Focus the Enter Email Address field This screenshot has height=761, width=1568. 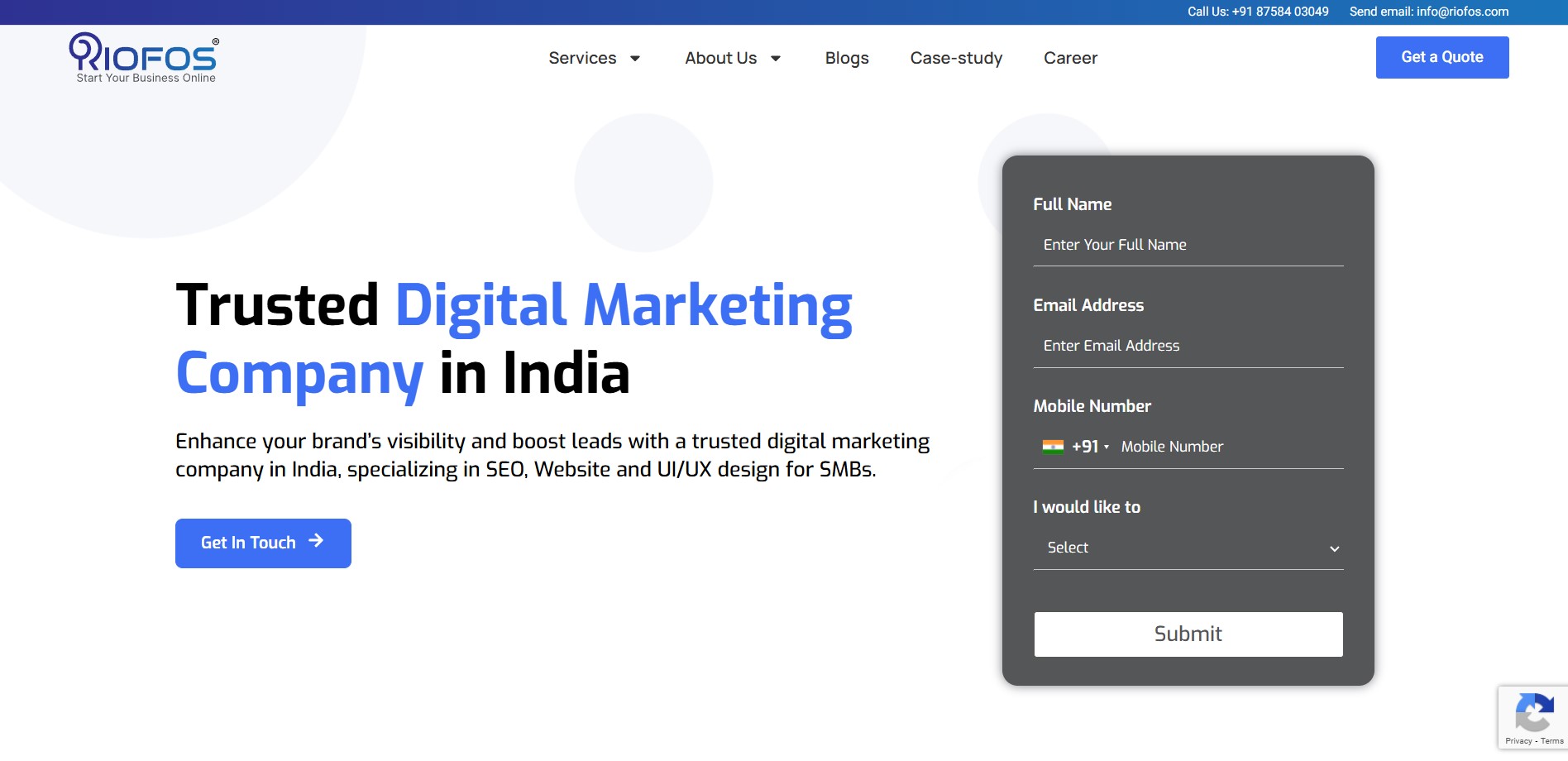pyautogui.click(x=1188, y=346)
